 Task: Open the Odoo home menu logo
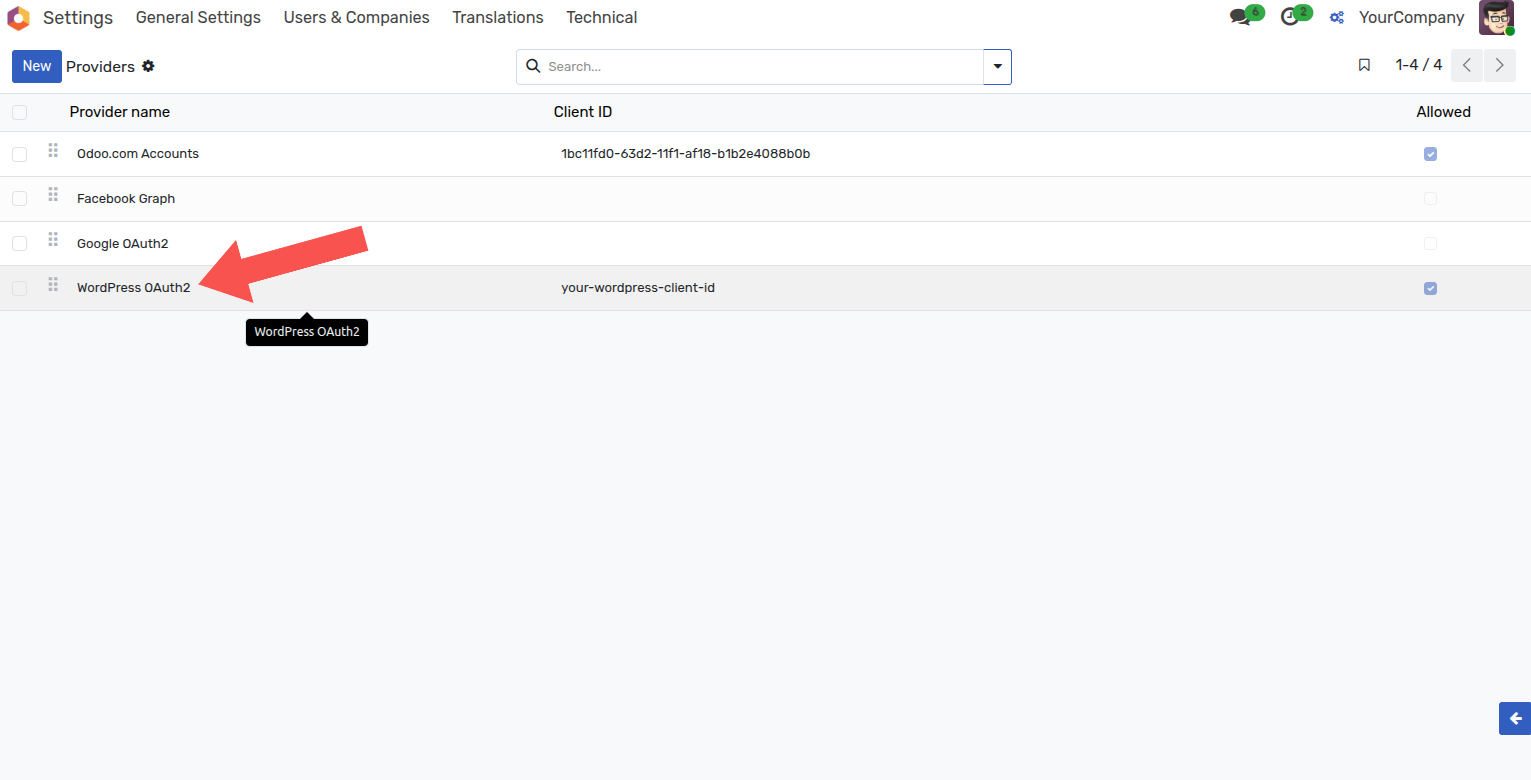tap(18, 18)
